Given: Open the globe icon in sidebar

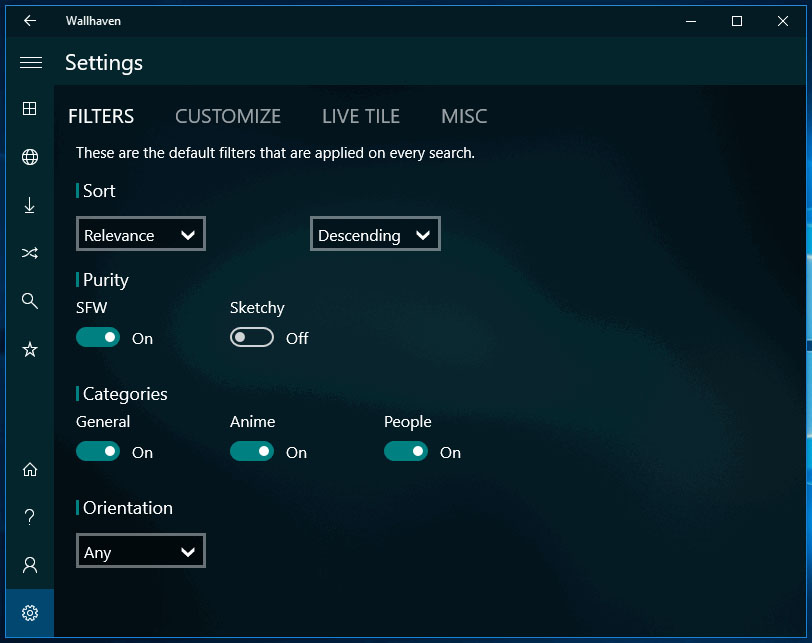Looking at the screenshot, I should pyautogui.click(x=30, y=157).
